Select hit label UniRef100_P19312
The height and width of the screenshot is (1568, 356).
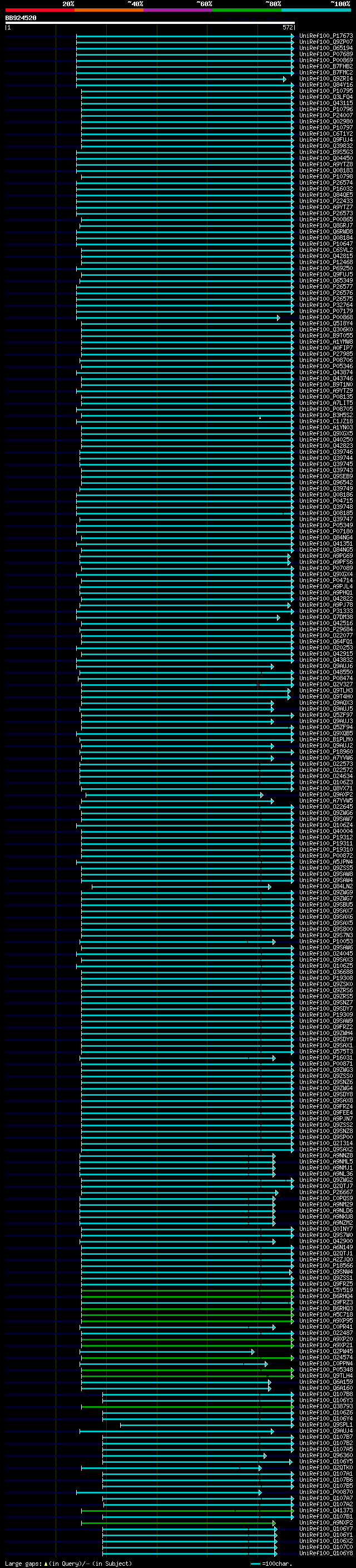coord(326,837)
